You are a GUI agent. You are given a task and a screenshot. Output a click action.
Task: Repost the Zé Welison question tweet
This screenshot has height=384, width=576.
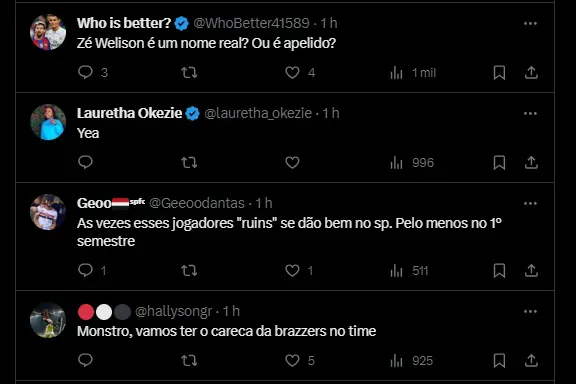point(189,72)
